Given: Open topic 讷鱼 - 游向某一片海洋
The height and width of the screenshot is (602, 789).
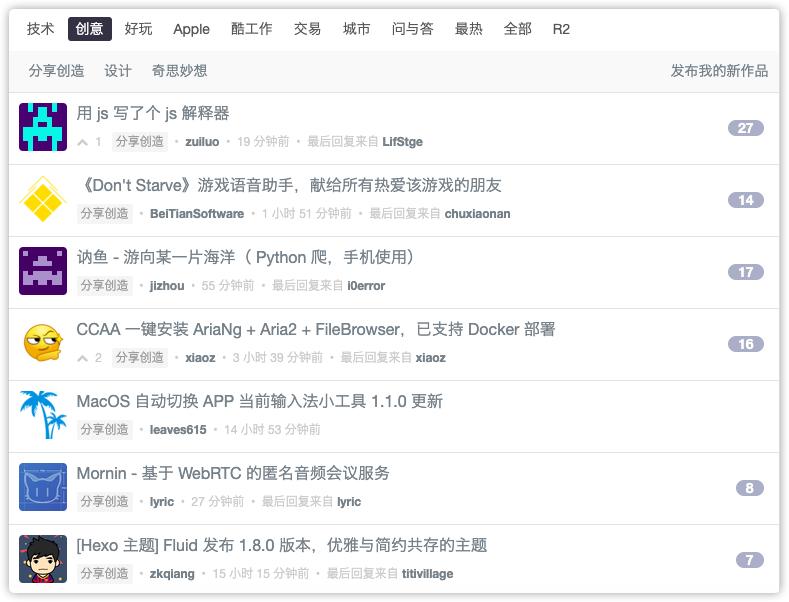Looking at the screenshot, I should pos(246,257).
